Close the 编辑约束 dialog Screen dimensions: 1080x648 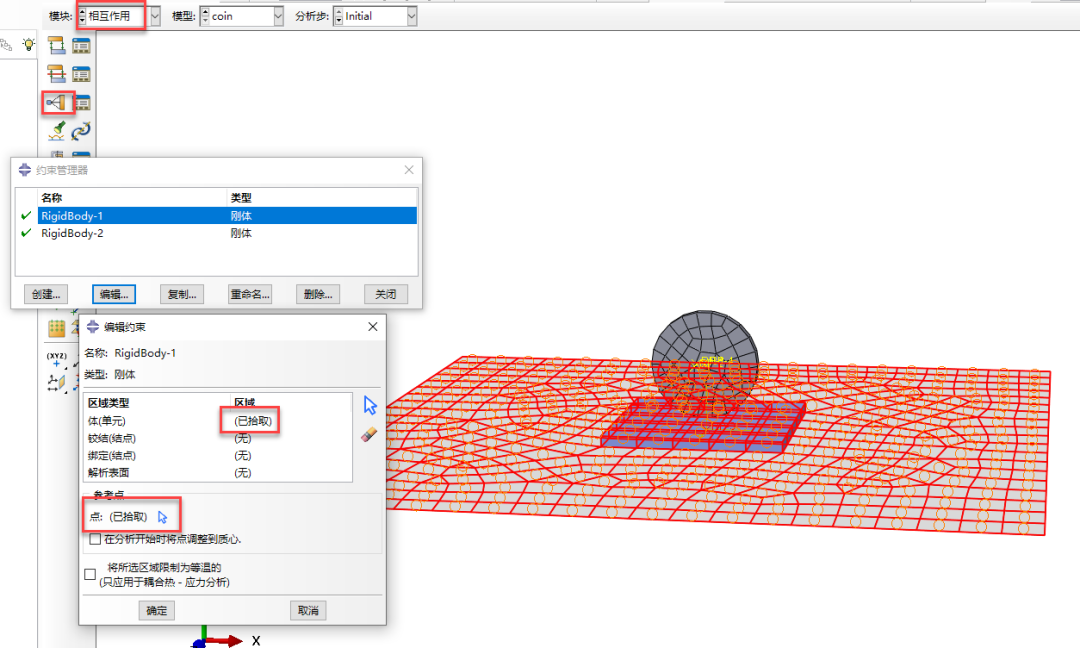pos(373,326)
